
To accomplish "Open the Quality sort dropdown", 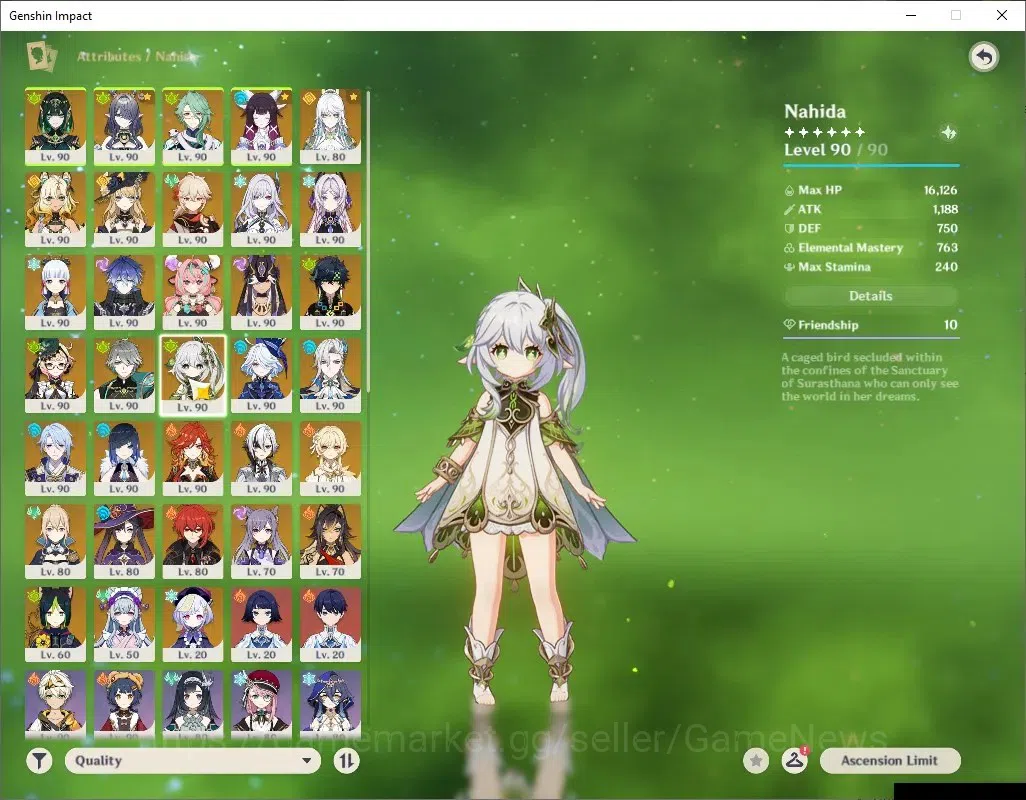I will tap(193, 761).
